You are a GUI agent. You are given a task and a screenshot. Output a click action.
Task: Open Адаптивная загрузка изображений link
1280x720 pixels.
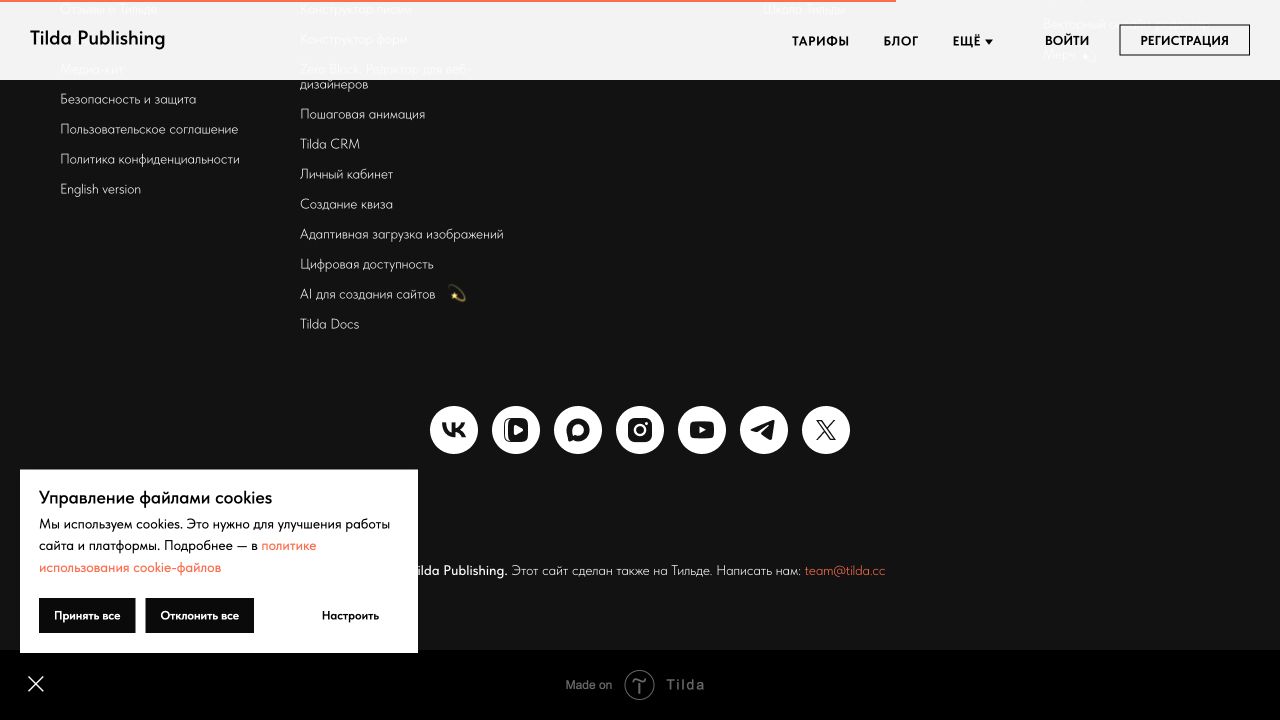[402, 234]
